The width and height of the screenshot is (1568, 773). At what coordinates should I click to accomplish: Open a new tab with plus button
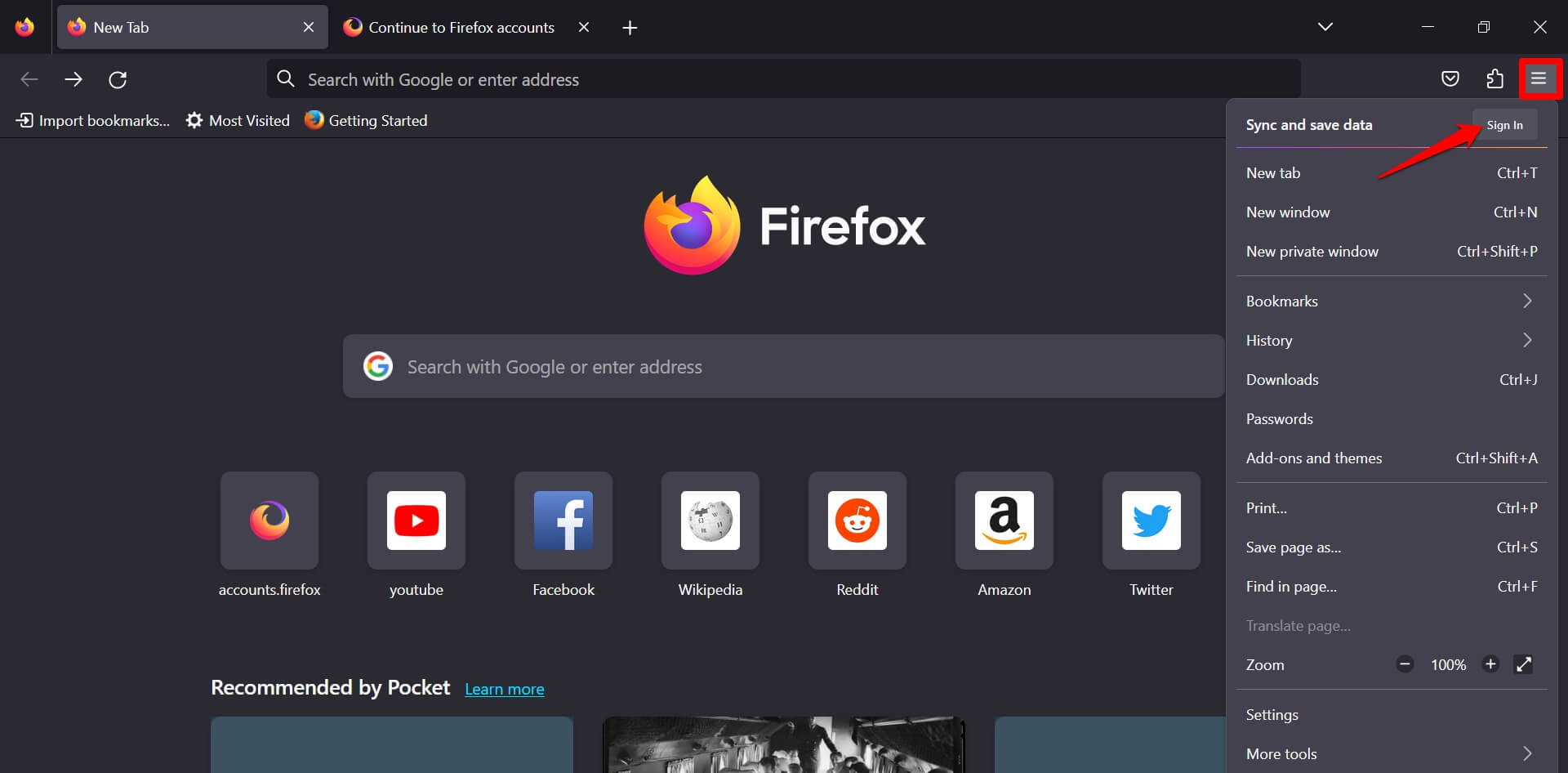click(x=630, y=28)
